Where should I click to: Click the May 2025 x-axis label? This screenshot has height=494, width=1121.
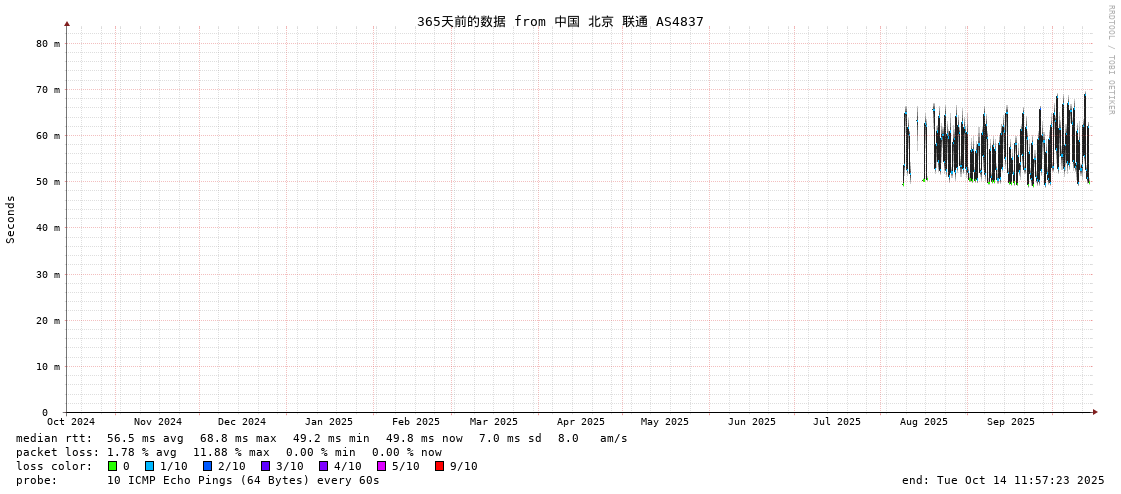(665, 422)
